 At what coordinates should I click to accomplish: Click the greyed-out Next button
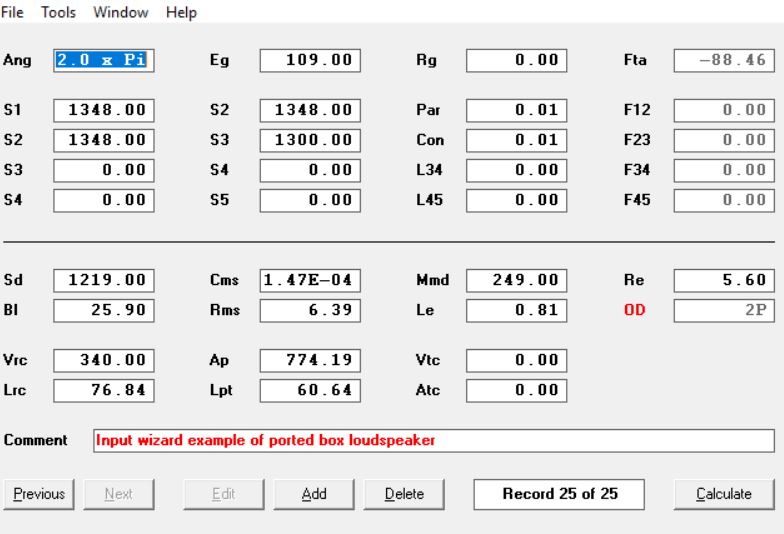[x=119, y=494]
